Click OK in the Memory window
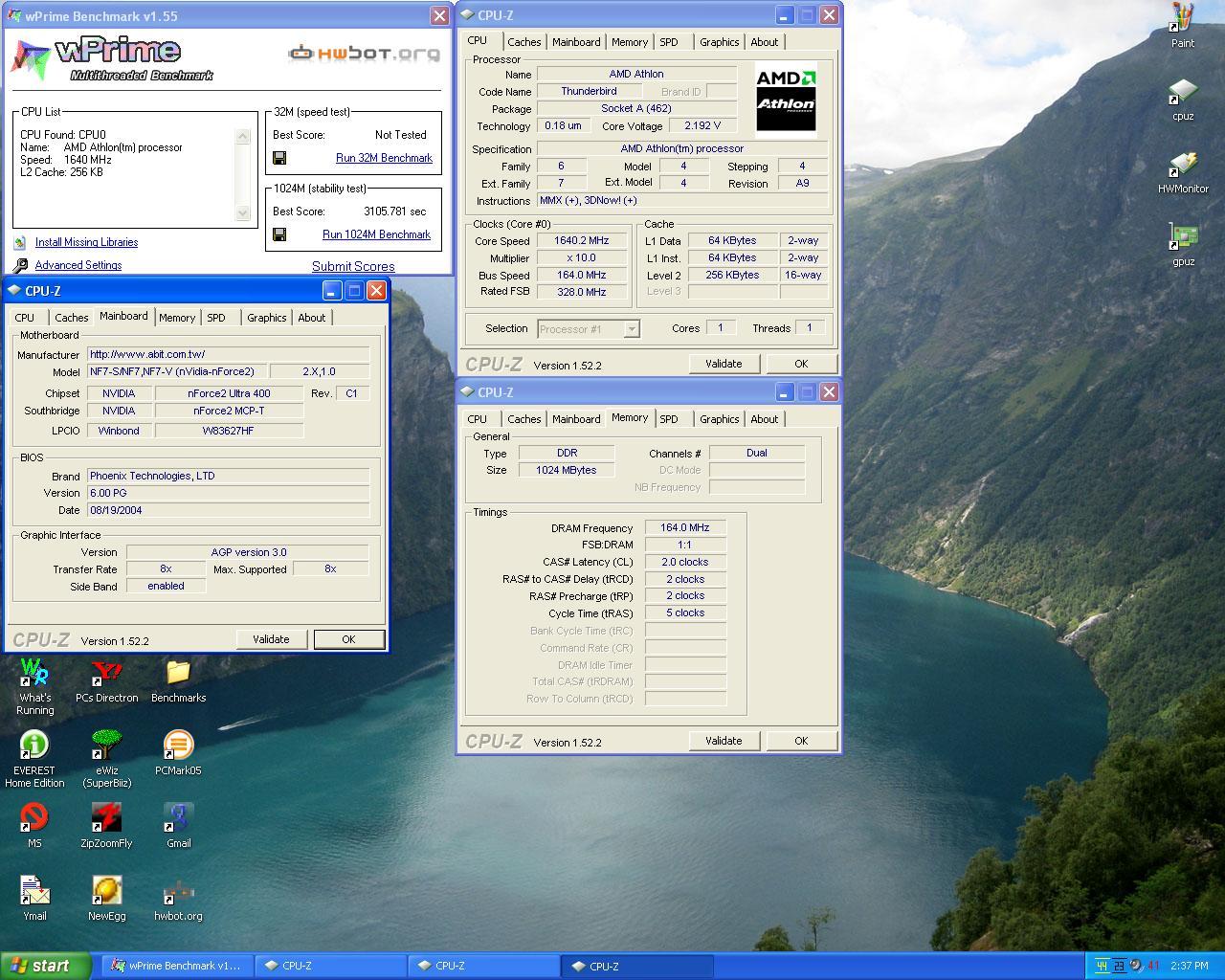The height and width of the screenshot is (980, 1225). [x=801, y=741]
